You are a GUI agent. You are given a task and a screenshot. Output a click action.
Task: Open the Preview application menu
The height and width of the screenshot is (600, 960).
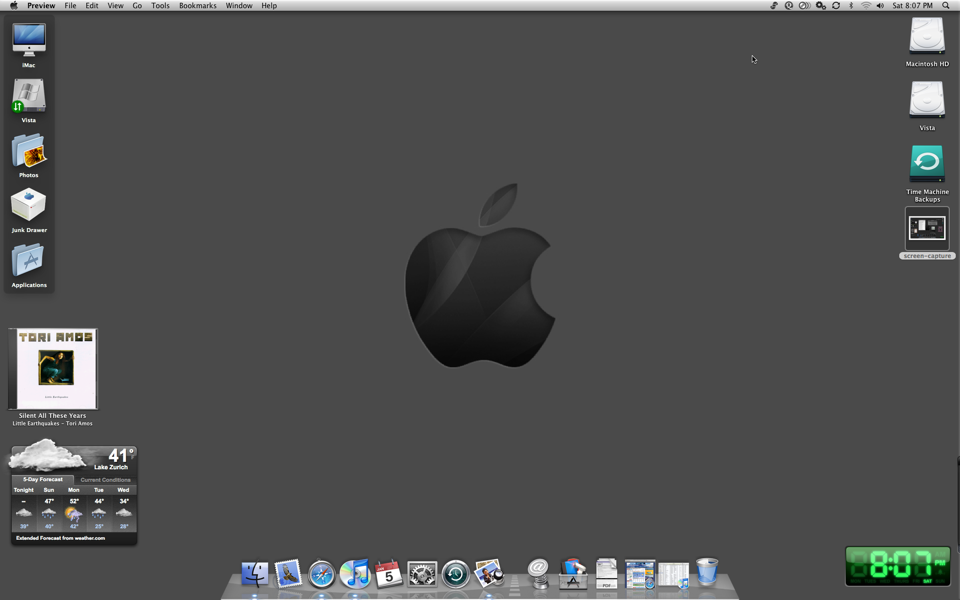point(41,6)
